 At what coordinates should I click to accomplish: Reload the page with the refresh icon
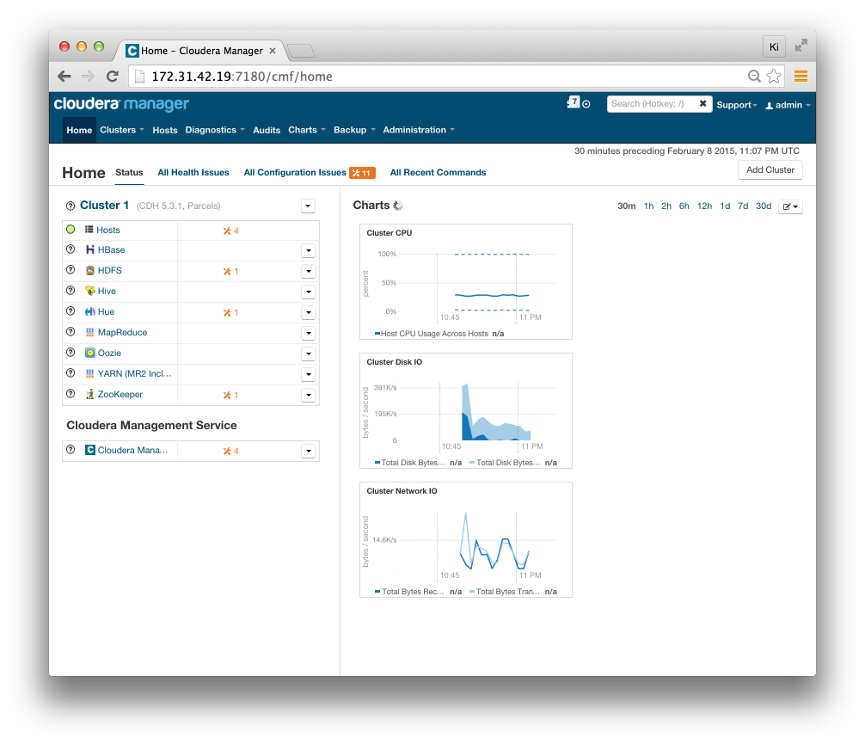click(x=113, y=76)
